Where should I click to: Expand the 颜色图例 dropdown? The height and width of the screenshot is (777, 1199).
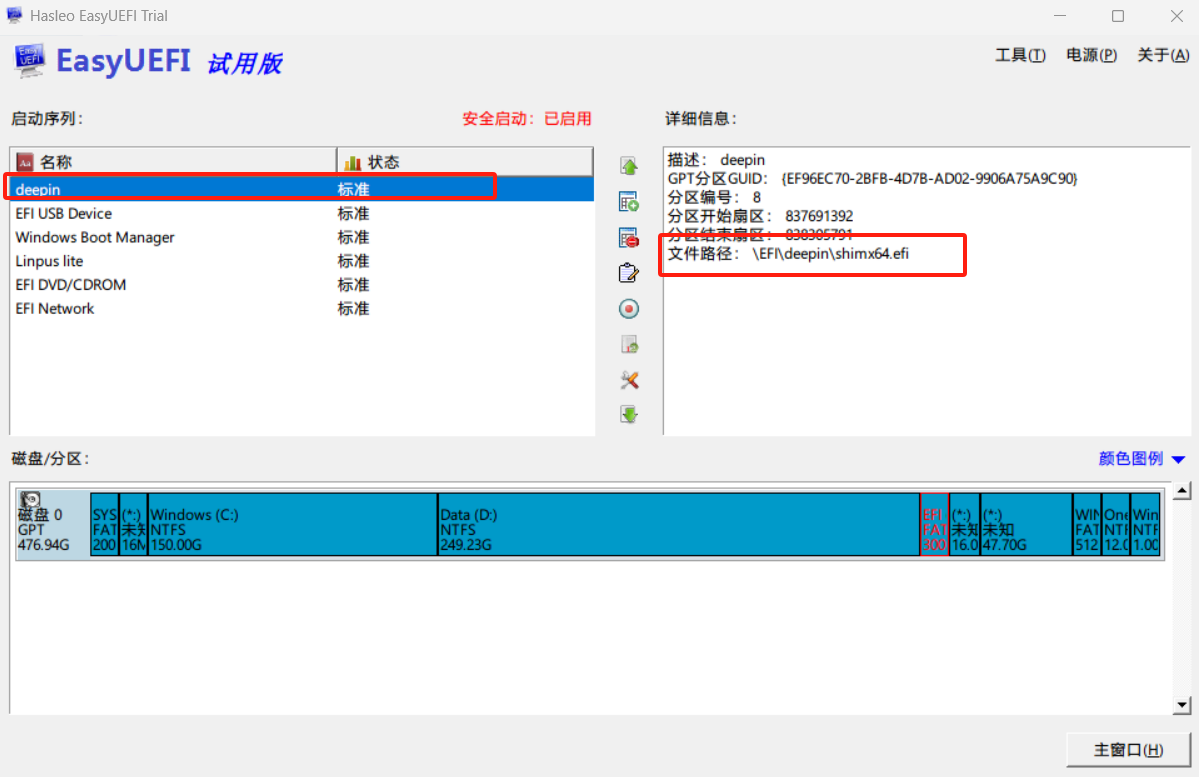click(x=1142, y=459)
